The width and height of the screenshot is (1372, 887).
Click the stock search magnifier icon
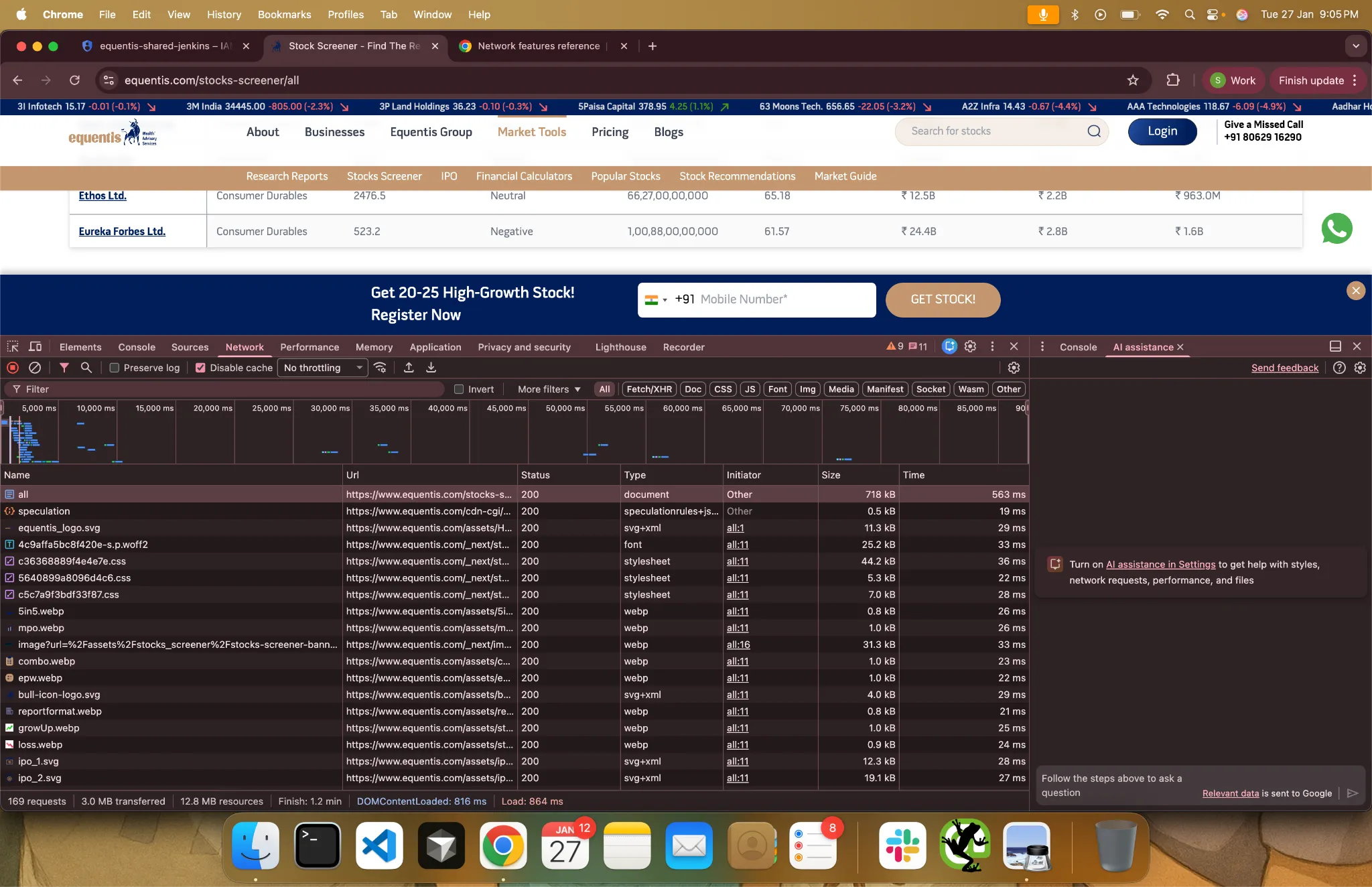tap(1094, 131)
